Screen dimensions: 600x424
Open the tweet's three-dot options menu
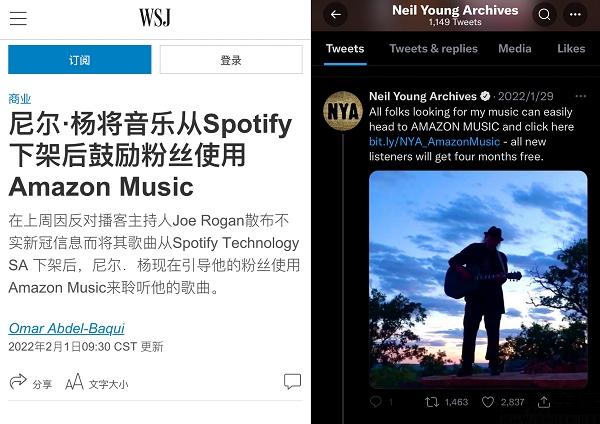(x=580, y=96)
